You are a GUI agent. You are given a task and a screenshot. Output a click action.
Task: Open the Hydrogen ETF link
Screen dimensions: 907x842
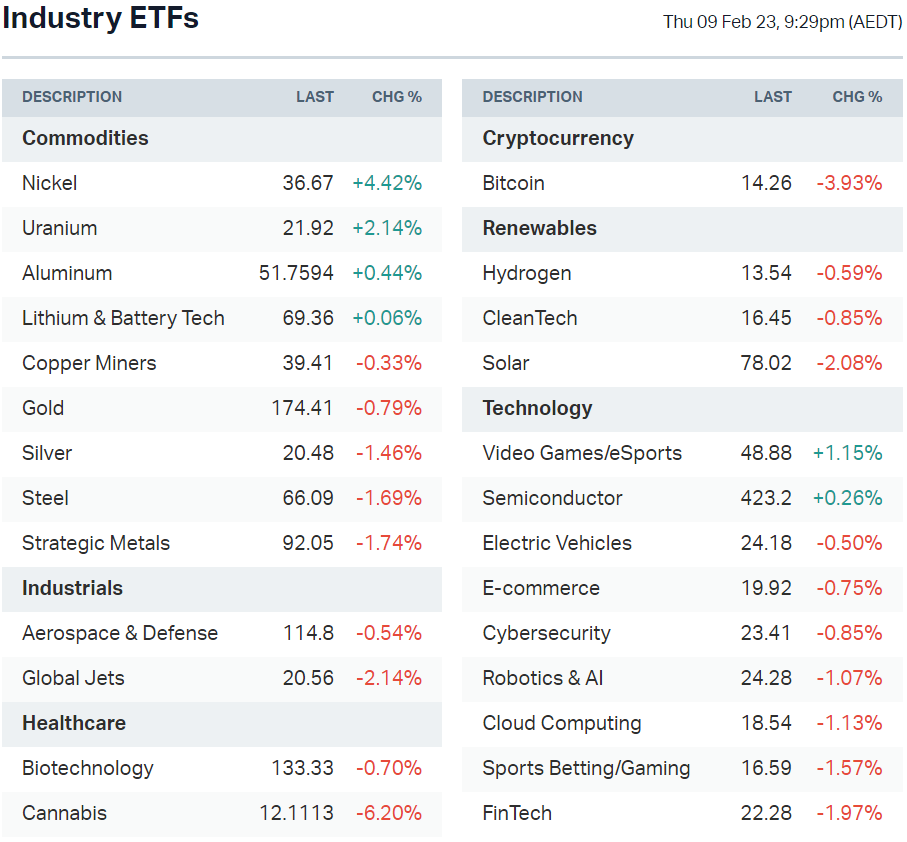click(x=527, y=273)
